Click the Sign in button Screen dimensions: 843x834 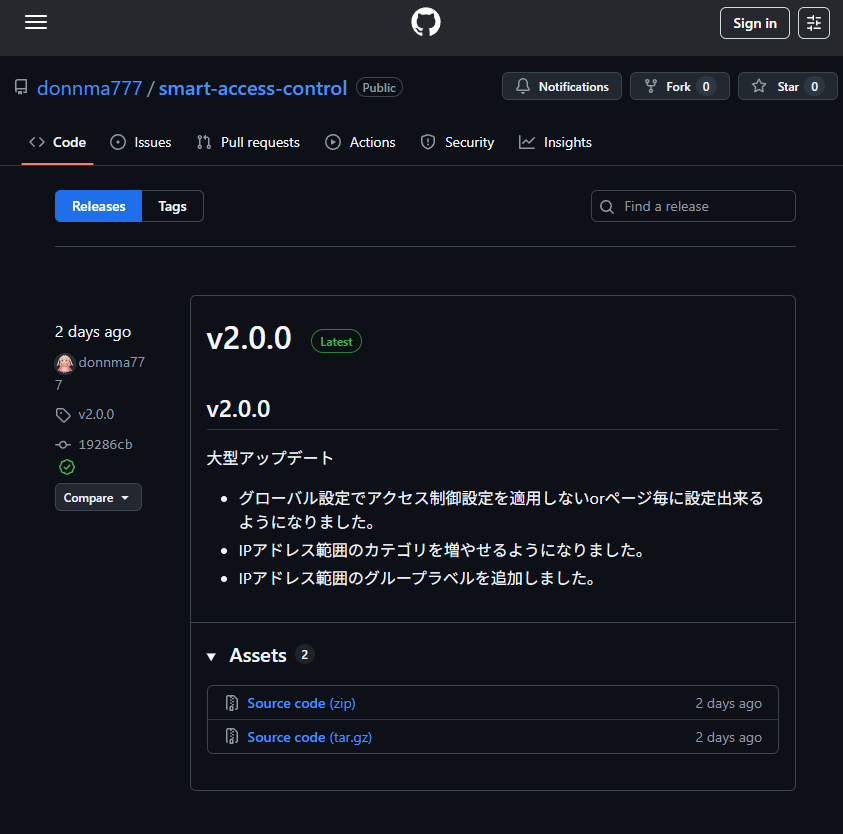(754, 23)
